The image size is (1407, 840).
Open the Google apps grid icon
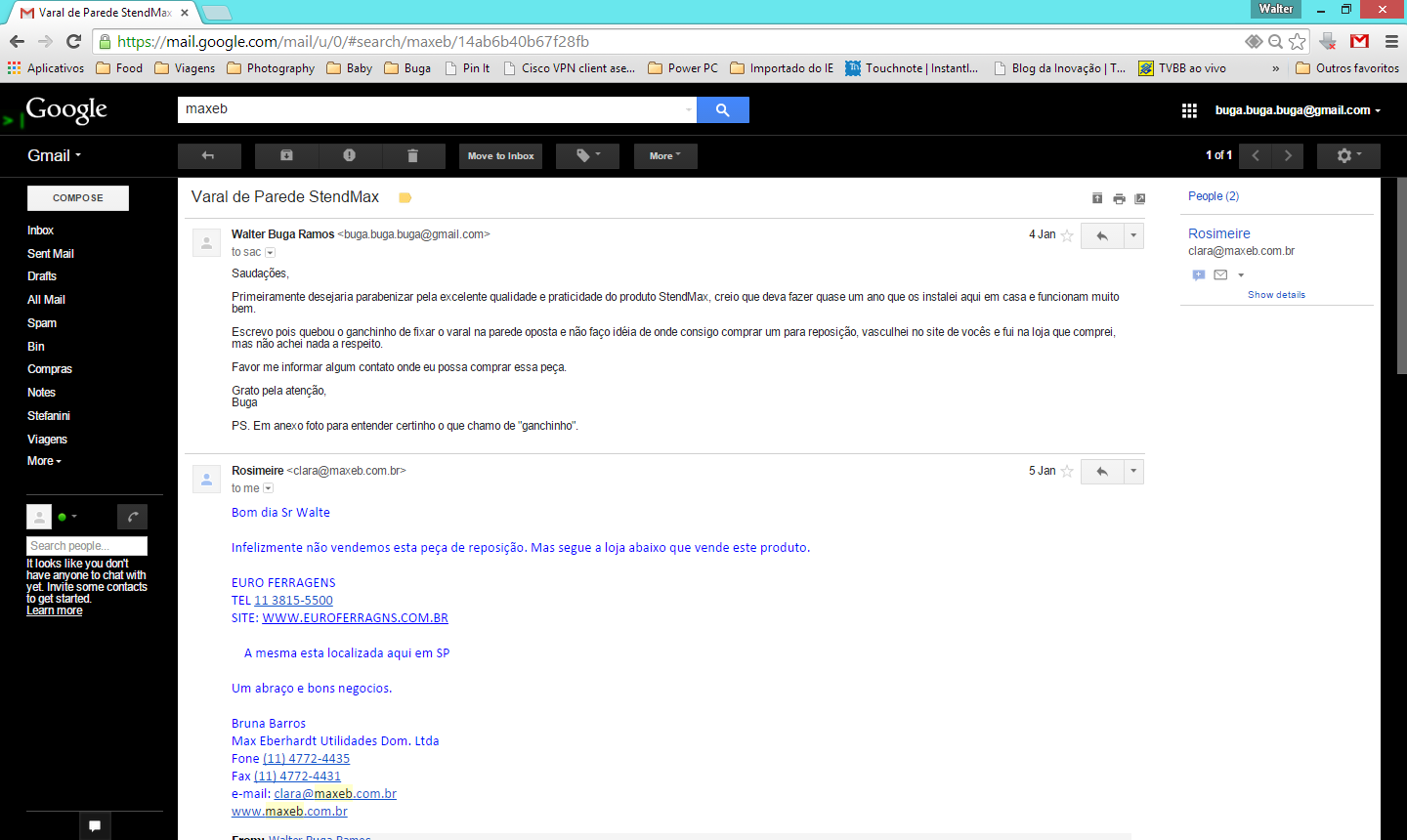click(1189, 110)
